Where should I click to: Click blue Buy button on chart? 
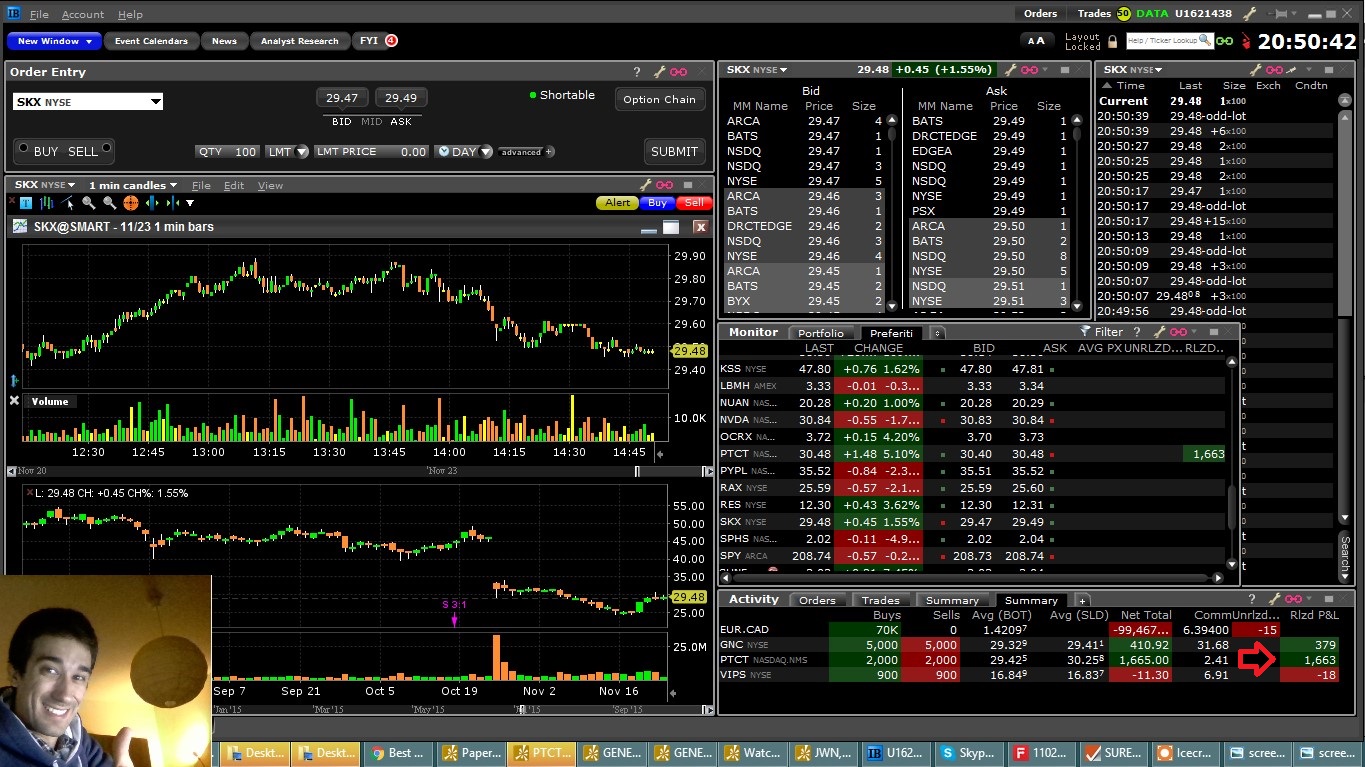pos(657,203)
